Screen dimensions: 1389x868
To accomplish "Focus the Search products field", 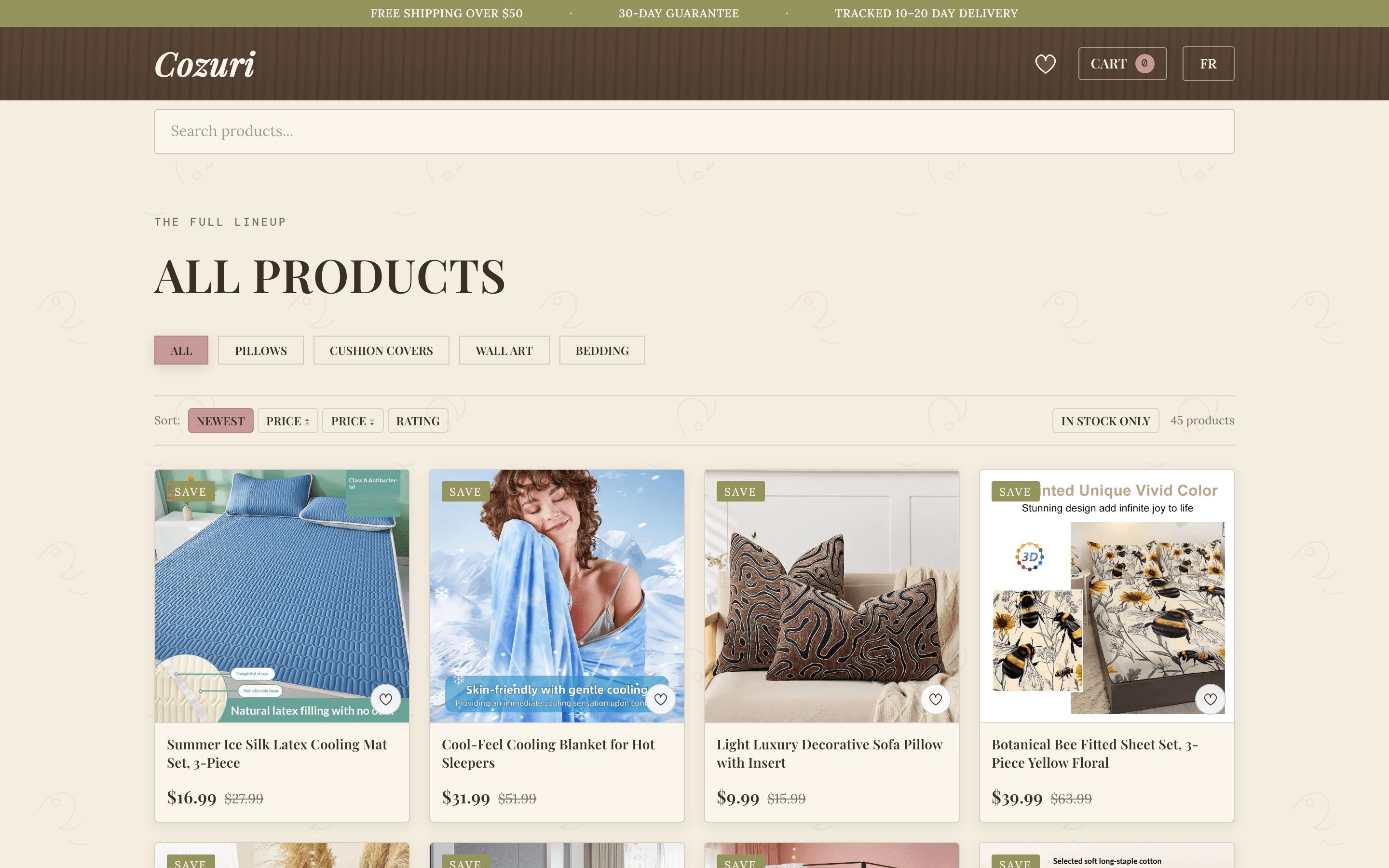I will pos(694,132).
